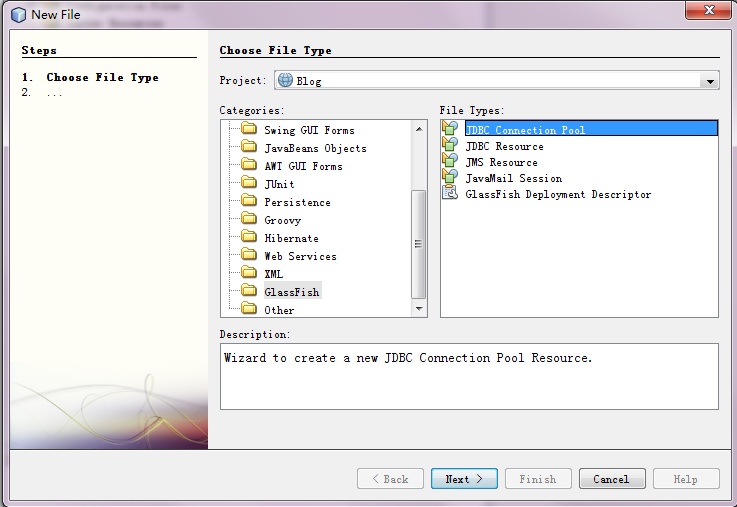Select the Groovy category

pos(282,220)
